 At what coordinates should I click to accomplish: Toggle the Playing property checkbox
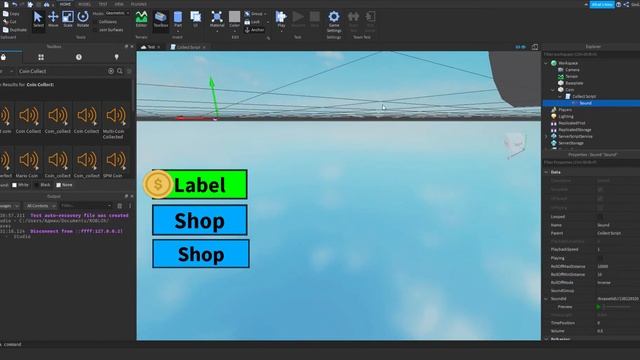coord(600,258)
